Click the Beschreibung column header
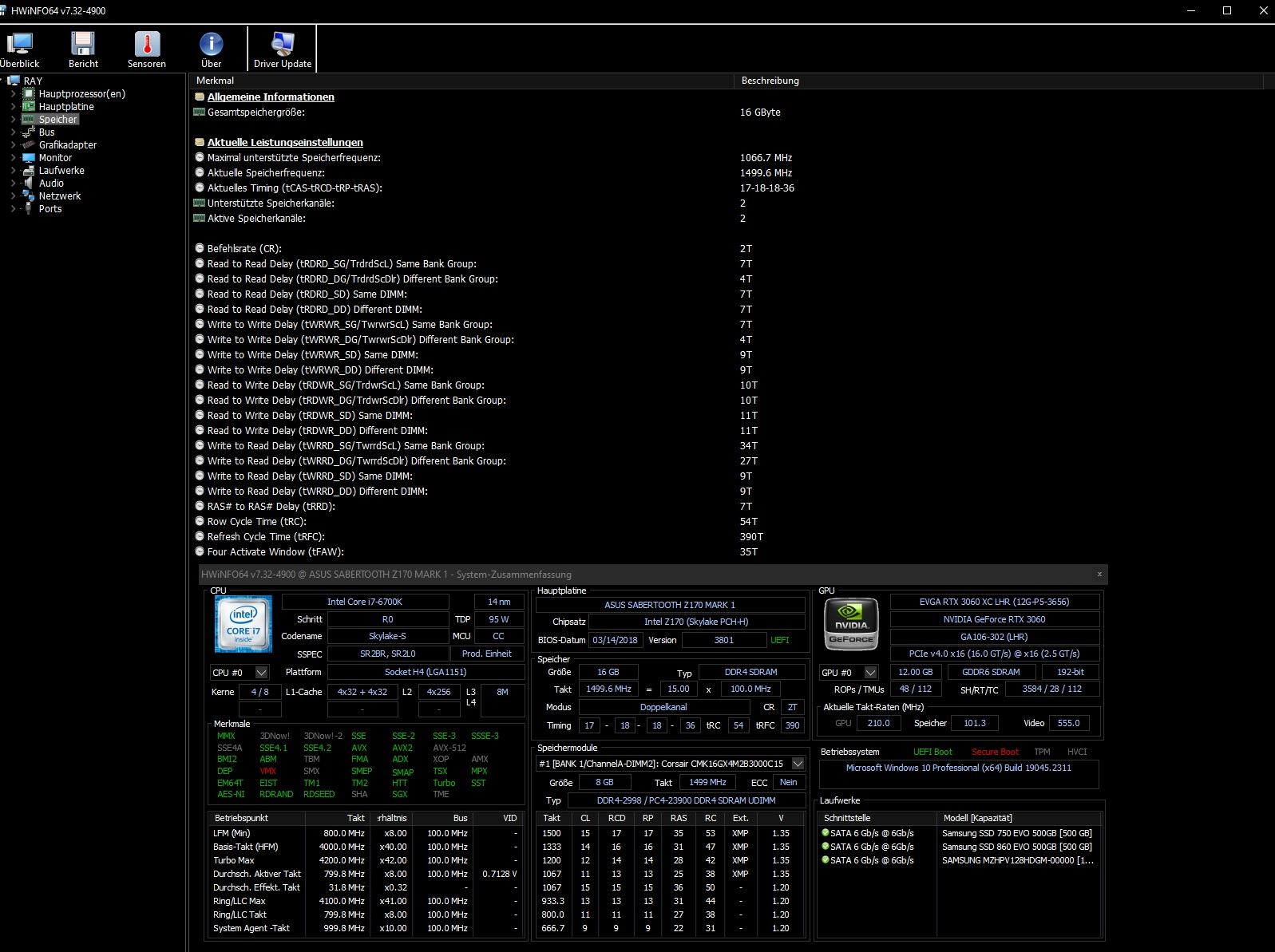 click(x=999, y=81)
